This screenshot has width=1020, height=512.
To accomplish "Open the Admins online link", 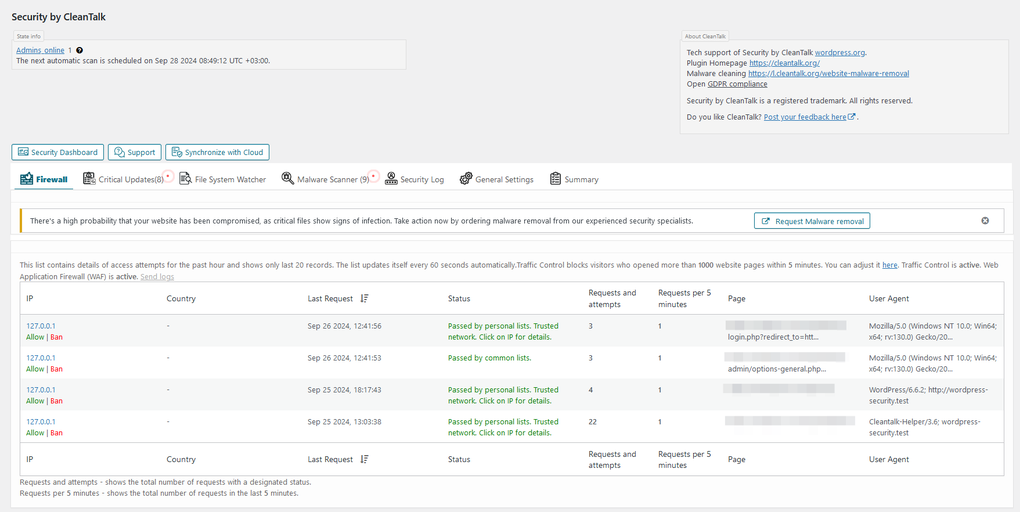I will click(x=40, y=50).
